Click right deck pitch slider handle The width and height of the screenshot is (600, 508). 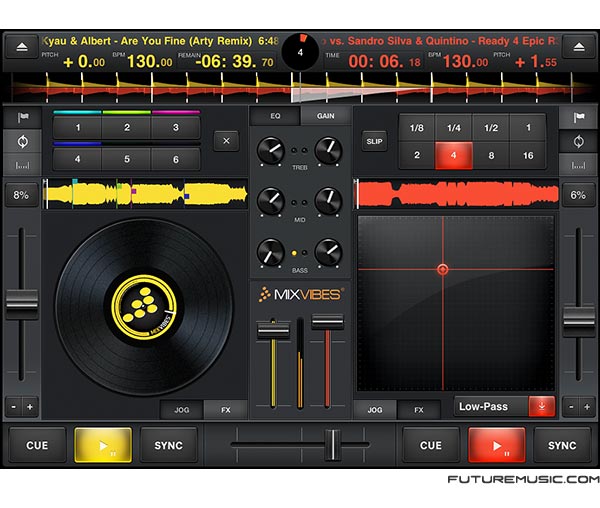coord(579,321)
